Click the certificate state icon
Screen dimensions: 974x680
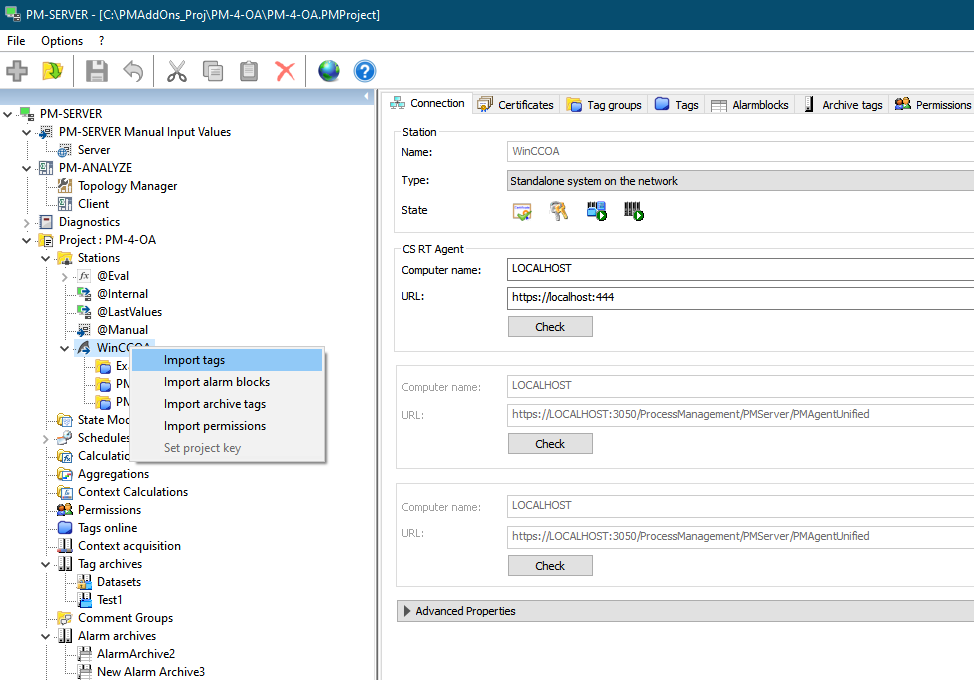point(522,211)
